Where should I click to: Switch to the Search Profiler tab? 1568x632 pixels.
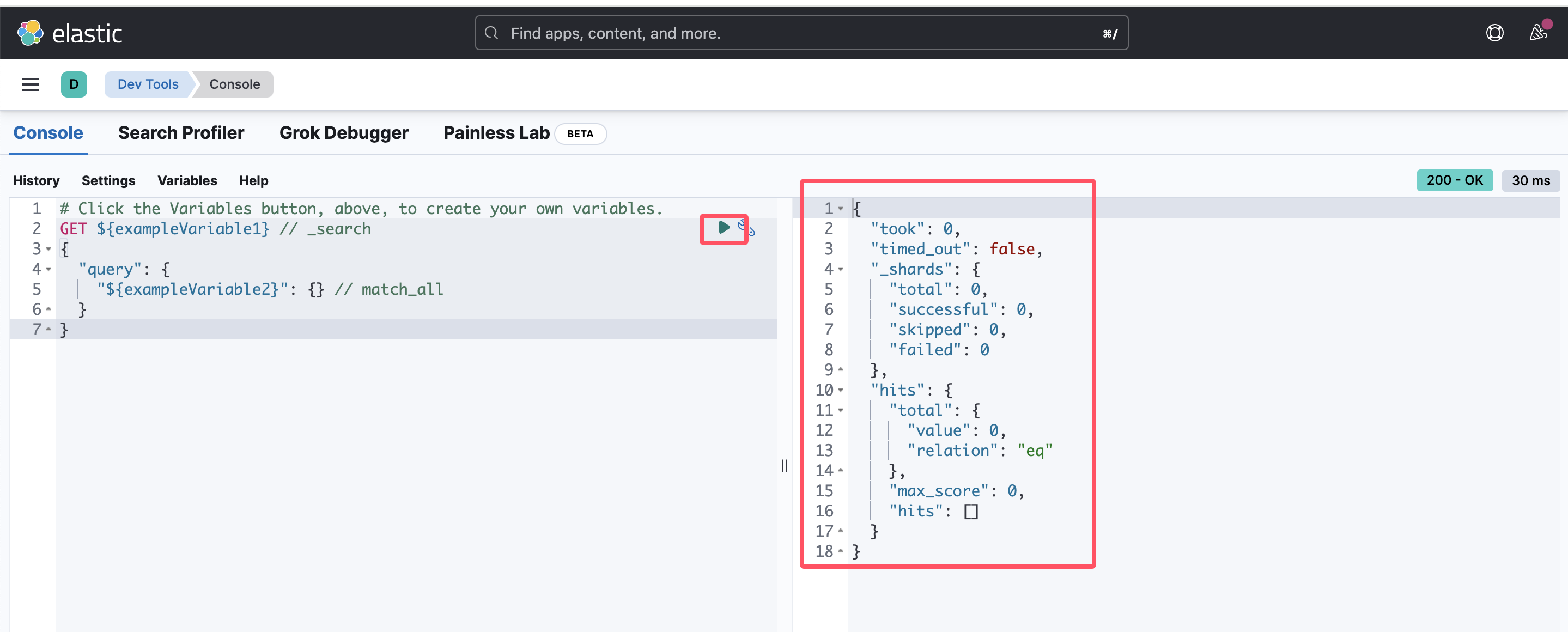(x=181, y=133)
